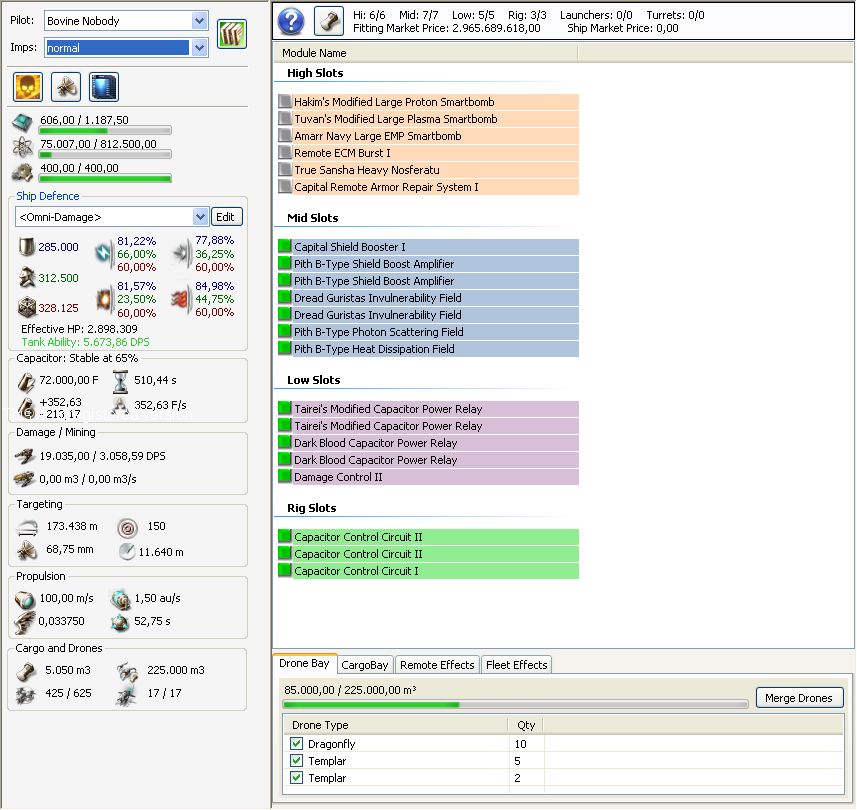Toggle Hakim's Modified Large Proton Smartbomb state

click(x=285, y=101)
